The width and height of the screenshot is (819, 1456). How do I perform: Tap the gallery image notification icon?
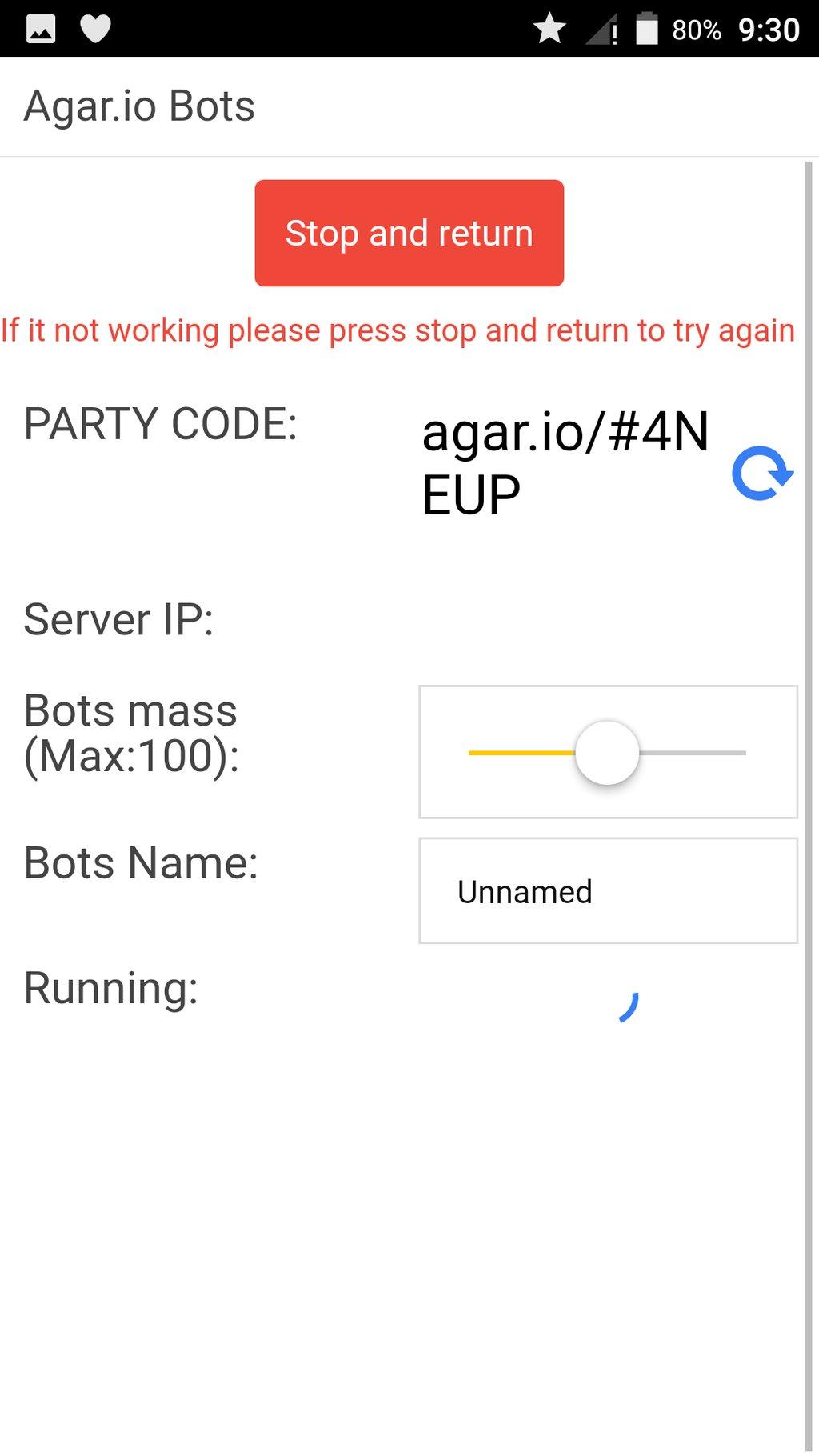click(x=41, y=30)
